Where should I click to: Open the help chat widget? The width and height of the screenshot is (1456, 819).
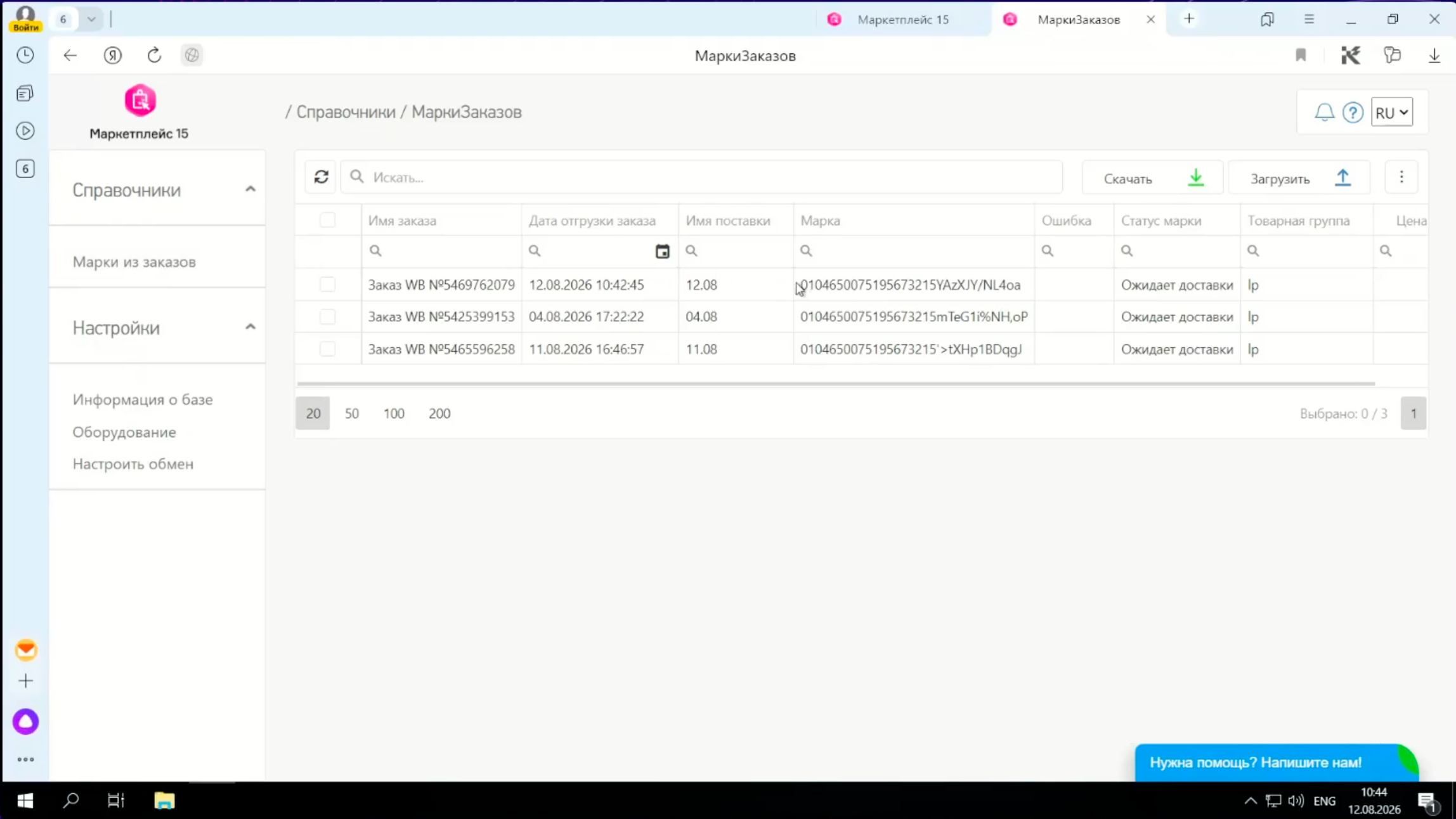click(1276, 763)
